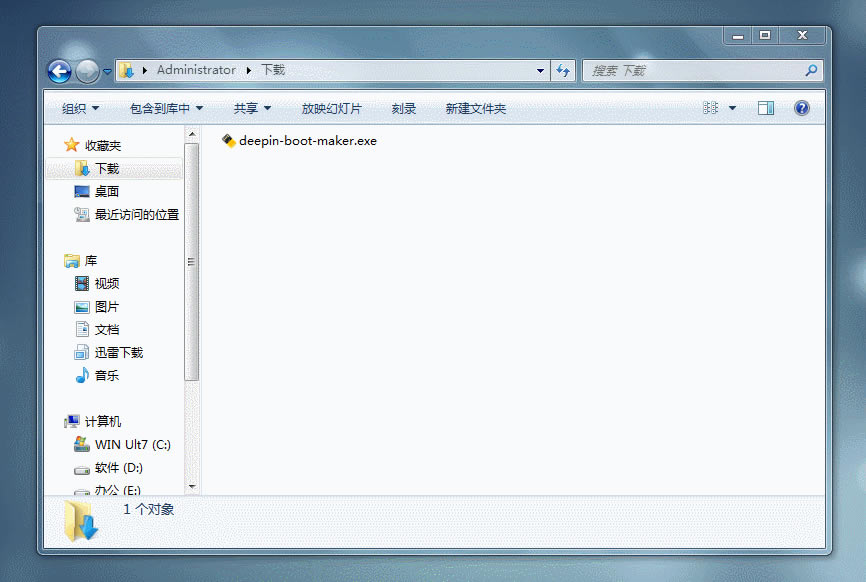Create a folder with 新建文件夹
The width and height of the screenshot is (866, 582).
pyautogui.click(x=476, y=109)
